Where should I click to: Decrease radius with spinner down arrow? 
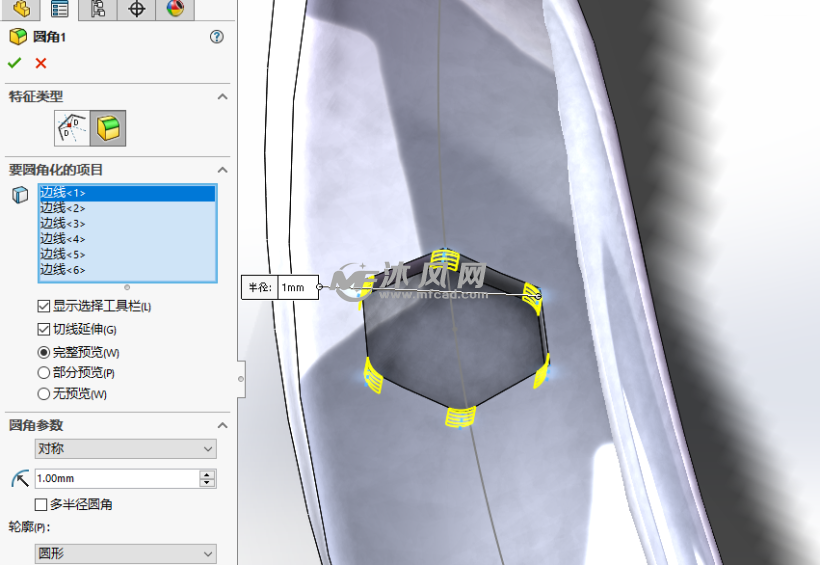pyautogui.click(x=207, y=482)
